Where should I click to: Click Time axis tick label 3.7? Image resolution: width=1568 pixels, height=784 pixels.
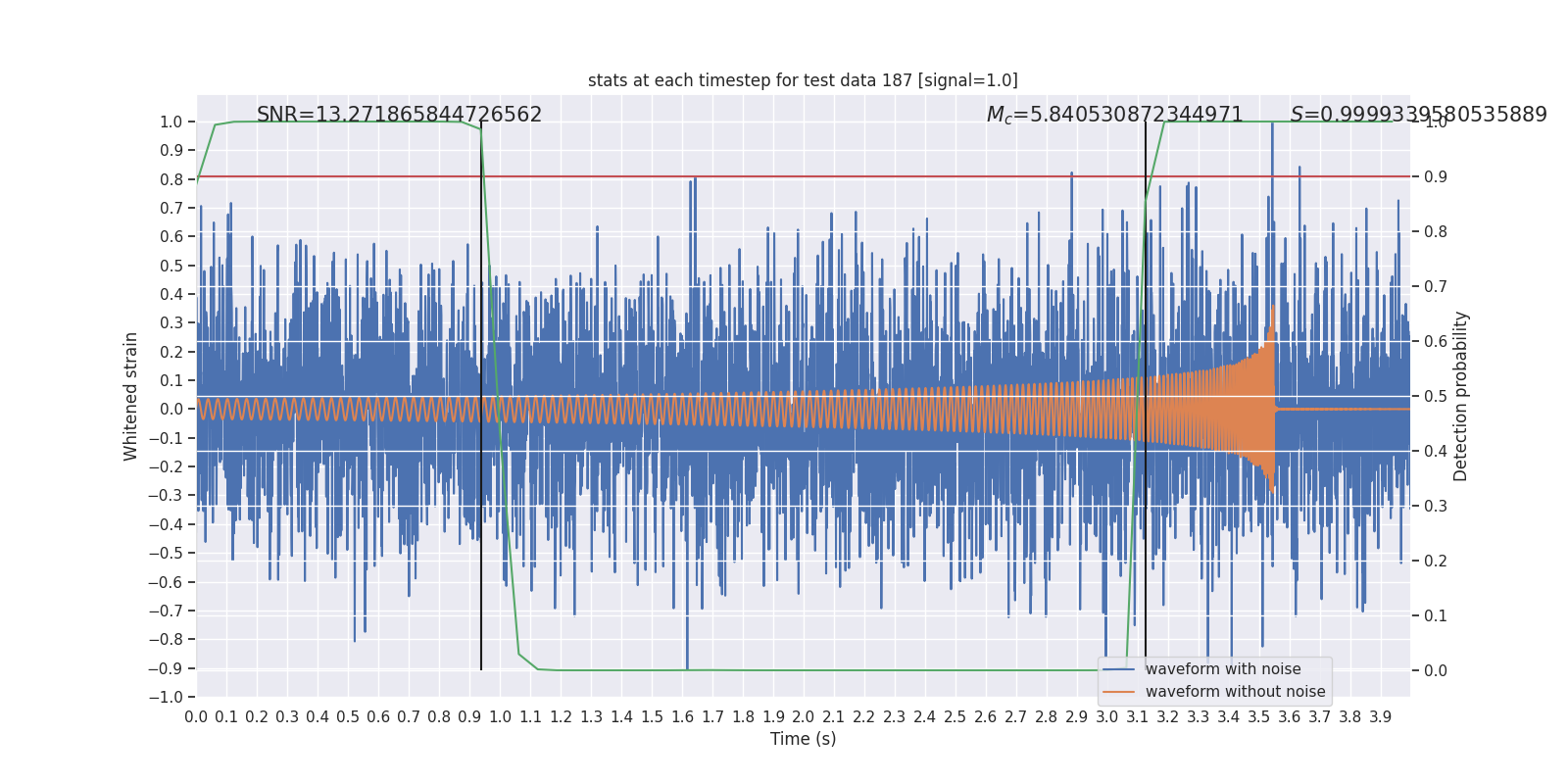(1320, 717)
